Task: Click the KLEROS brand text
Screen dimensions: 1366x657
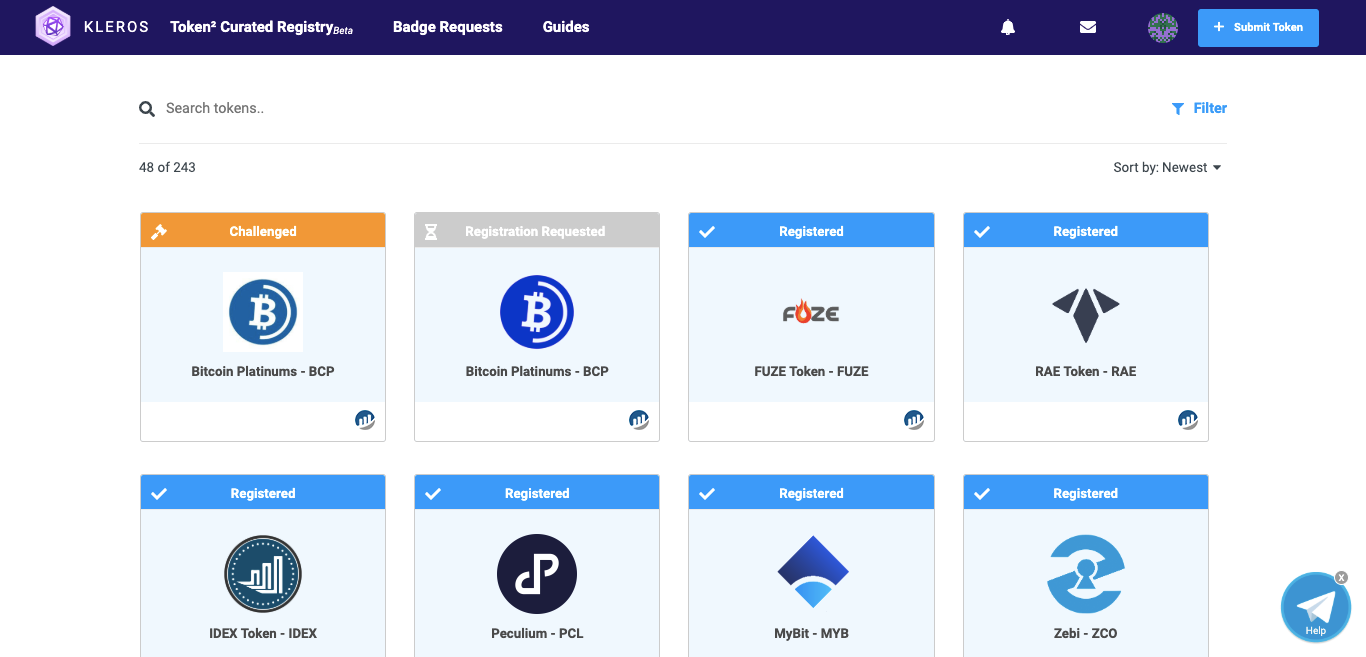Action: pyautogui.click(x=116, y=27)
